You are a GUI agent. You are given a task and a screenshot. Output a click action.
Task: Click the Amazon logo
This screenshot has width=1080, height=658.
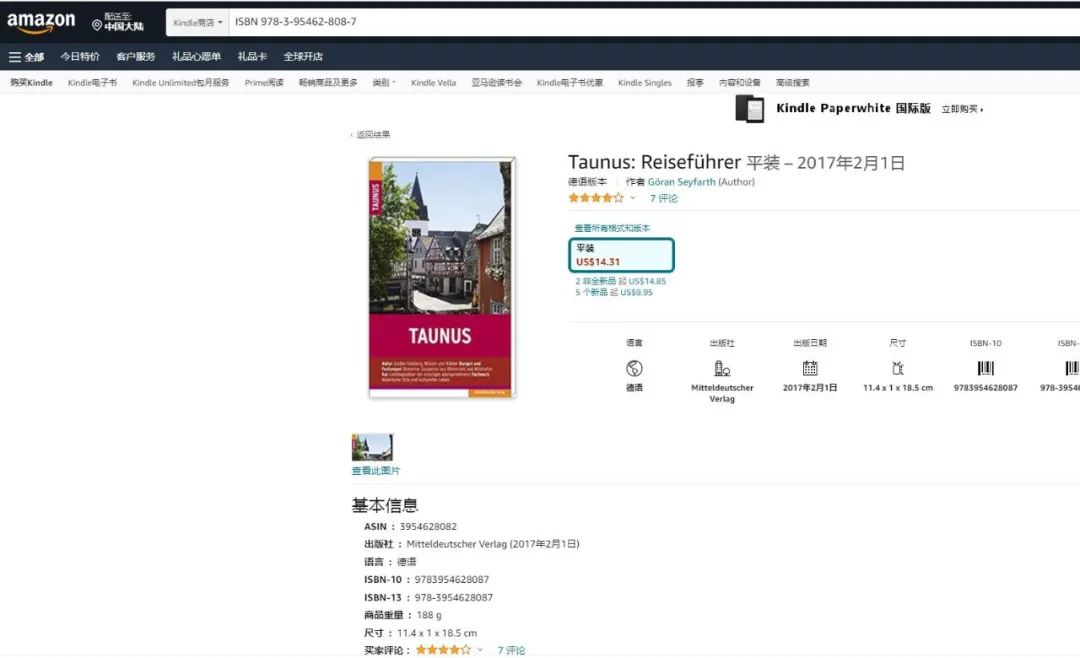pyautogui.click(x=41, y=22)
